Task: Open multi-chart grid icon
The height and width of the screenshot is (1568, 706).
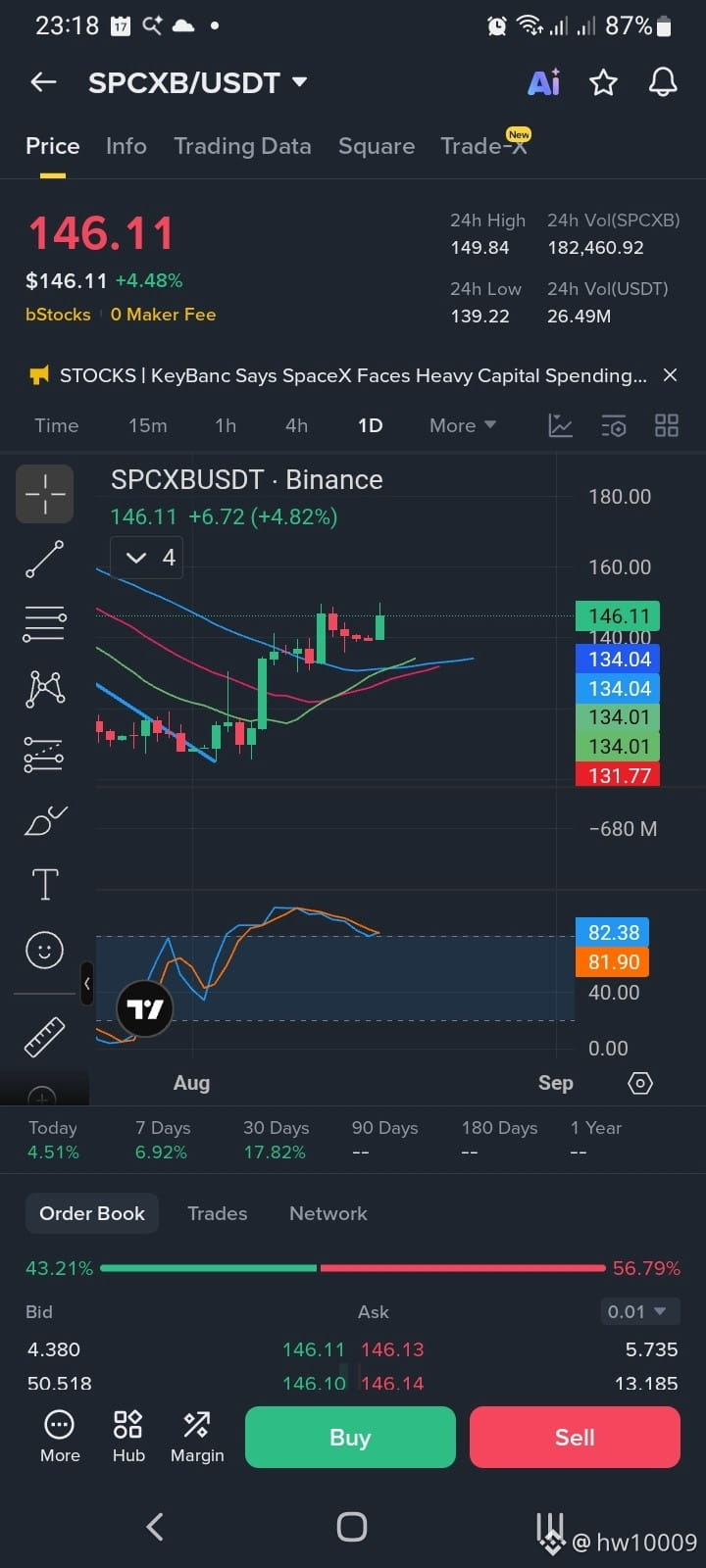Action: click(x=667, y=425)
